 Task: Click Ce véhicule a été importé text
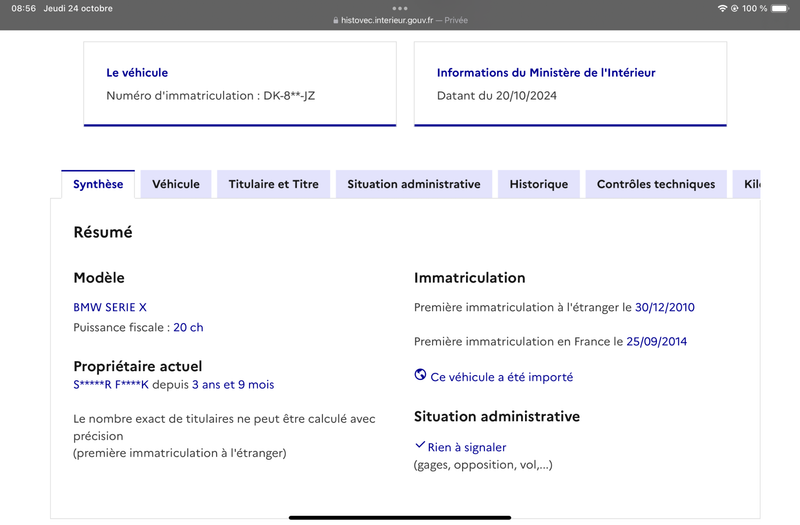[502, 377]
